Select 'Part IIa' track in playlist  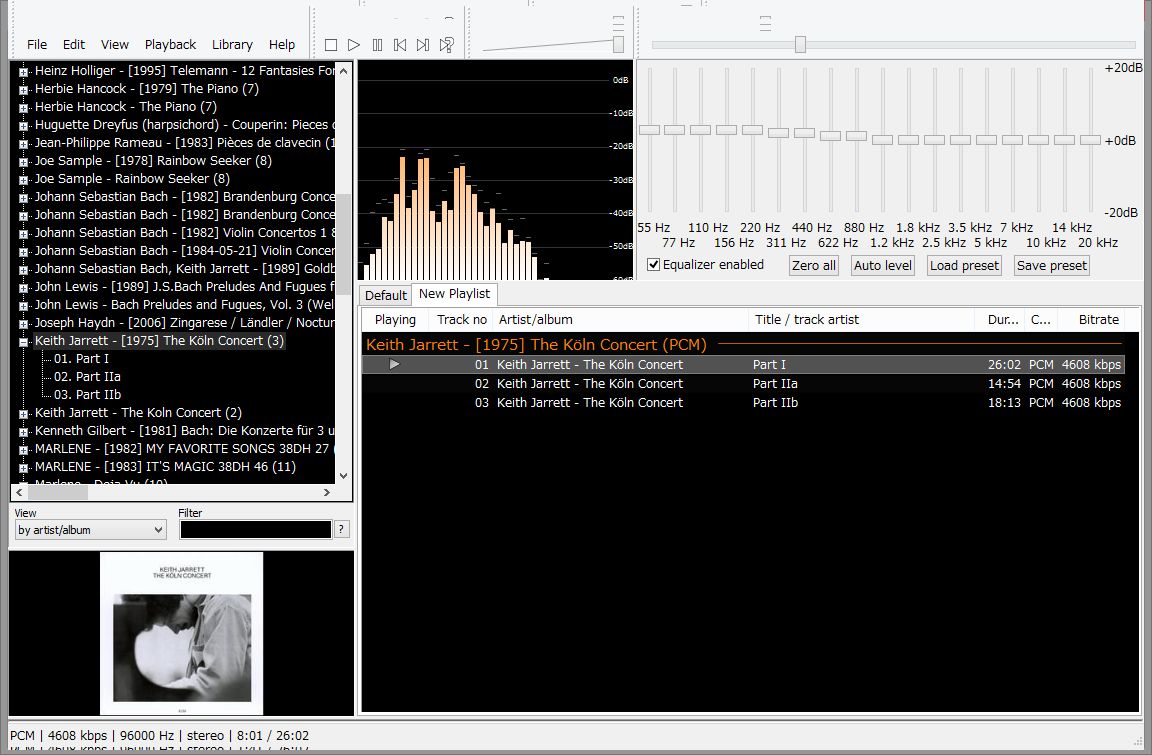point(775,384)
